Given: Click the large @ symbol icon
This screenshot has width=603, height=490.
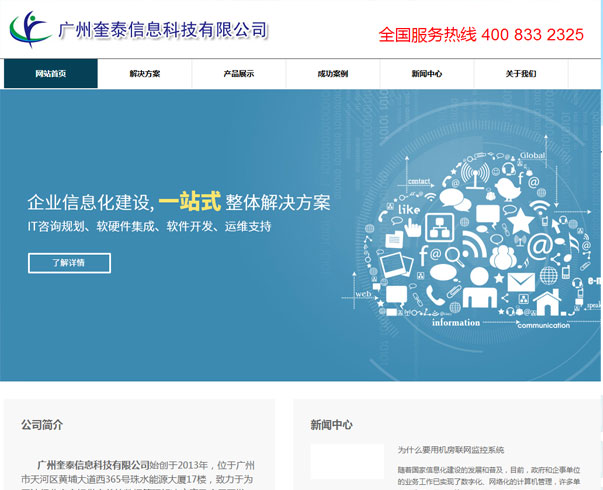Looking at the screenshot, I should [540, 245].
